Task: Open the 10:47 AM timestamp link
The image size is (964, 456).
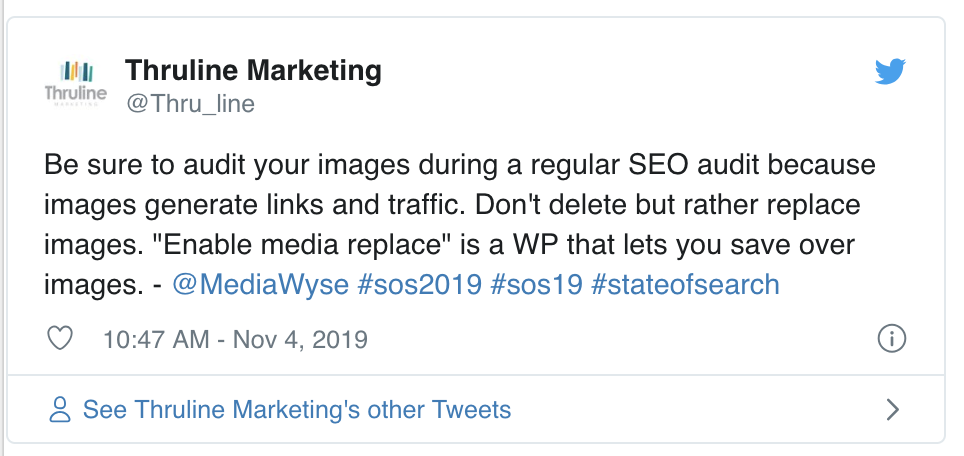Action: pos(156,339)
